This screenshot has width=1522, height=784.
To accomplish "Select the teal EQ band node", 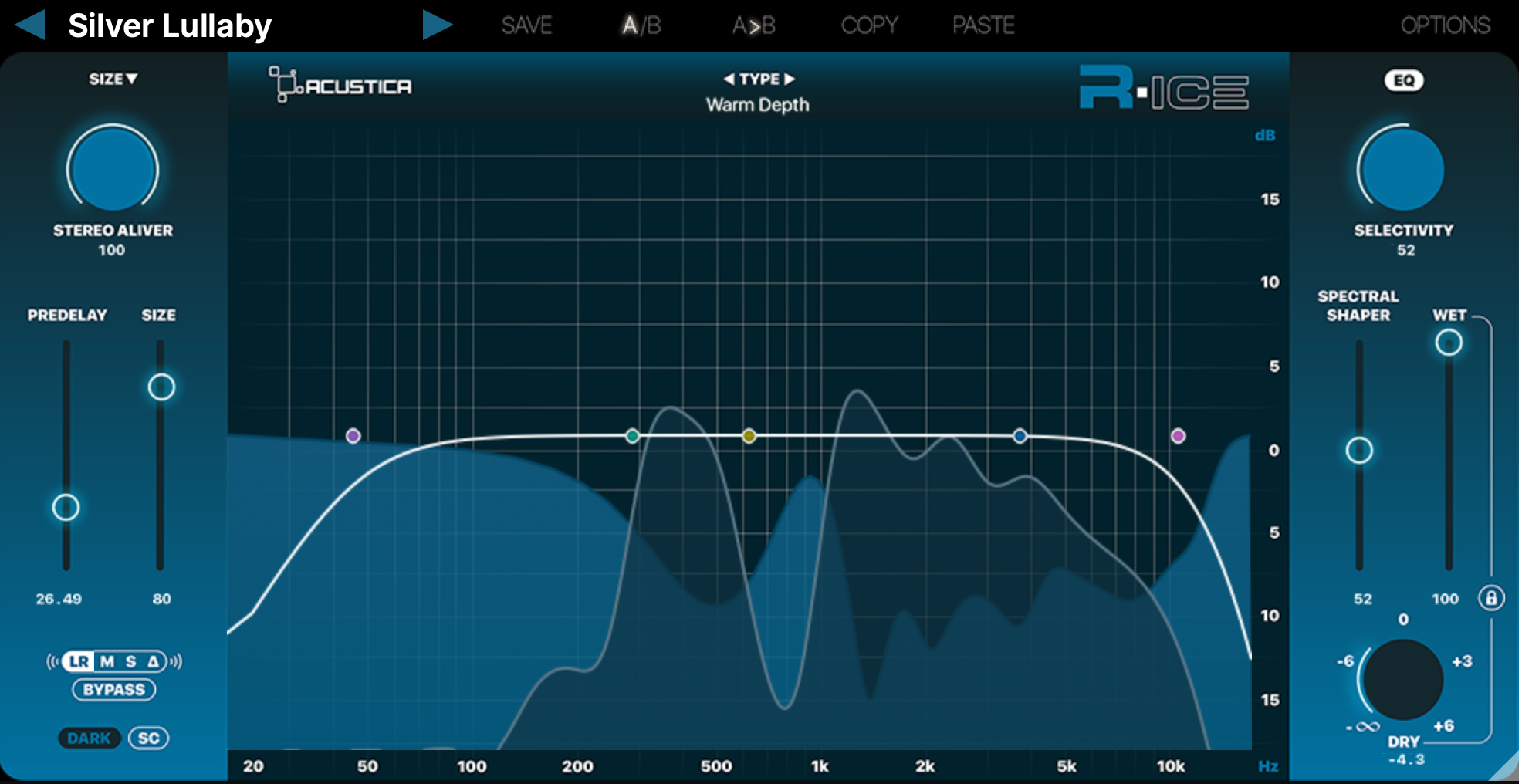I will (632, 436).
